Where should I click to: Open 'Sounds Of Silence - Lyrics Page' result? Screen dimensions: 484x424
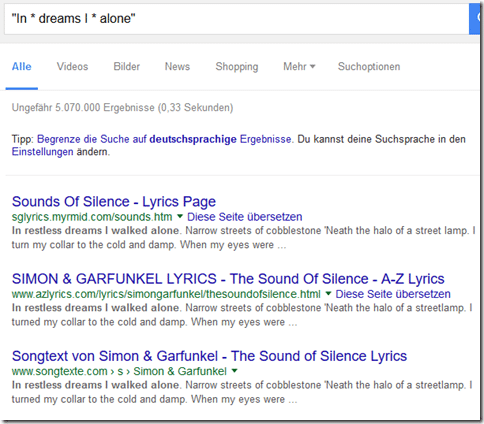[114, 202]
